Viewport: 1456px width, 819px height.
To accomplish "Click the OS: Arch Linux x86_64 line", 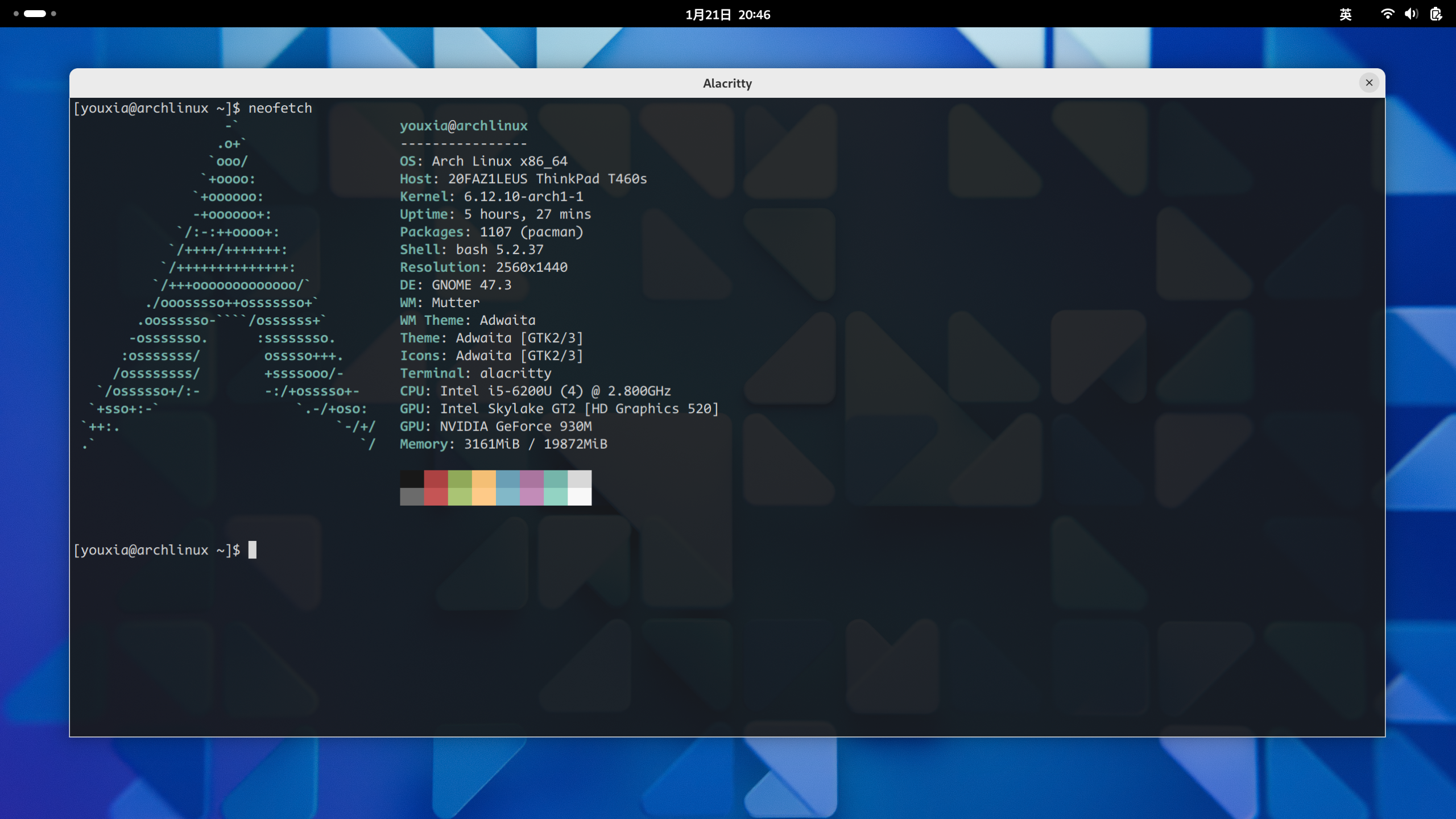I will 484,161.
